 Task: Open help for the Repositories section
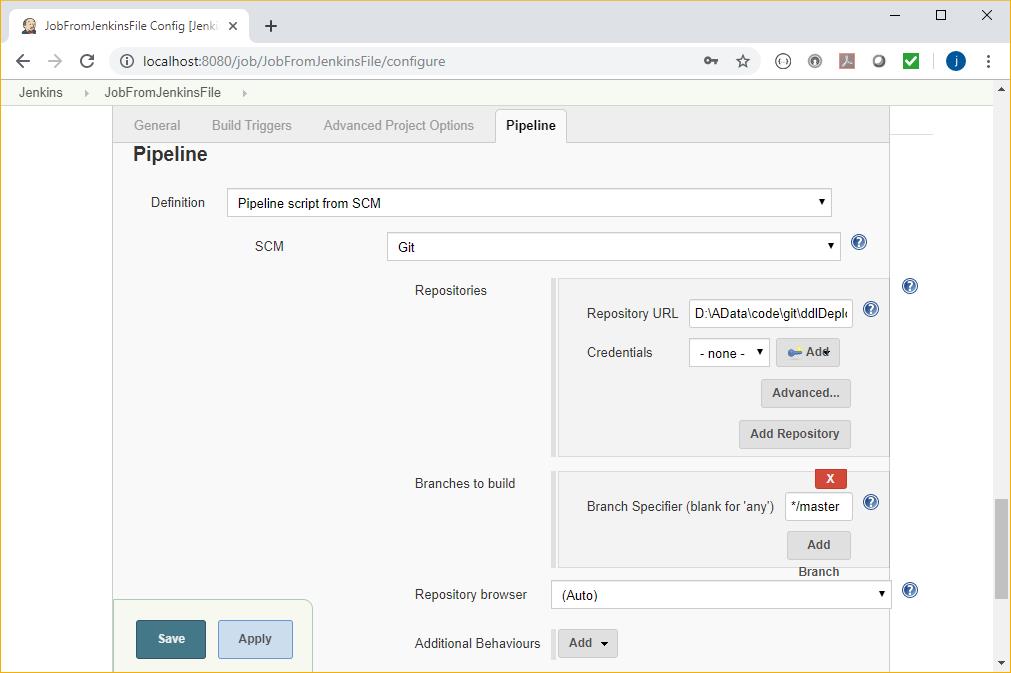910,286
